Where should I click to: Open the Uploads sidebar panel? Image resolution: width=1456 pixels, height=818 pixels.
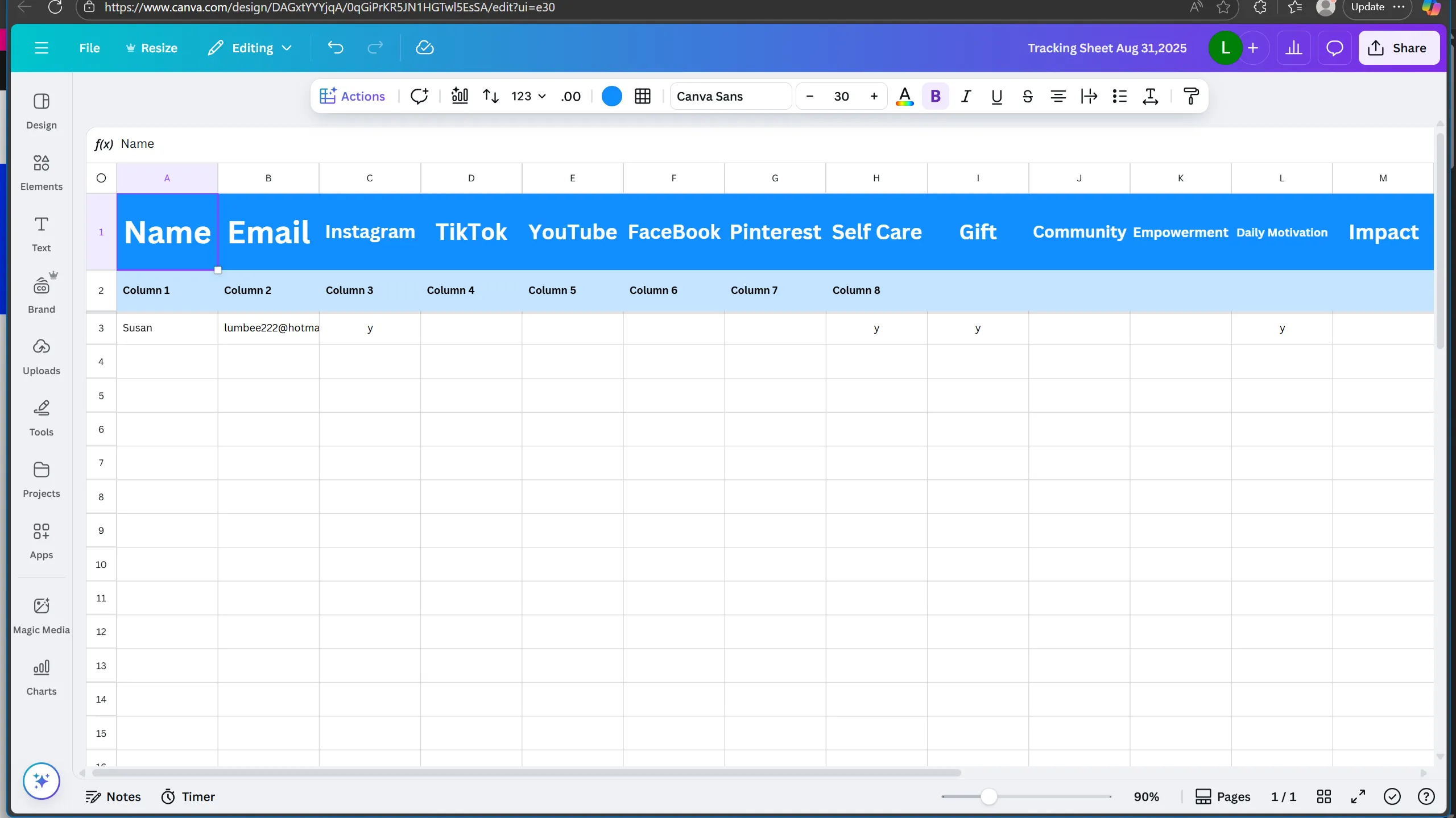point(41,356)
